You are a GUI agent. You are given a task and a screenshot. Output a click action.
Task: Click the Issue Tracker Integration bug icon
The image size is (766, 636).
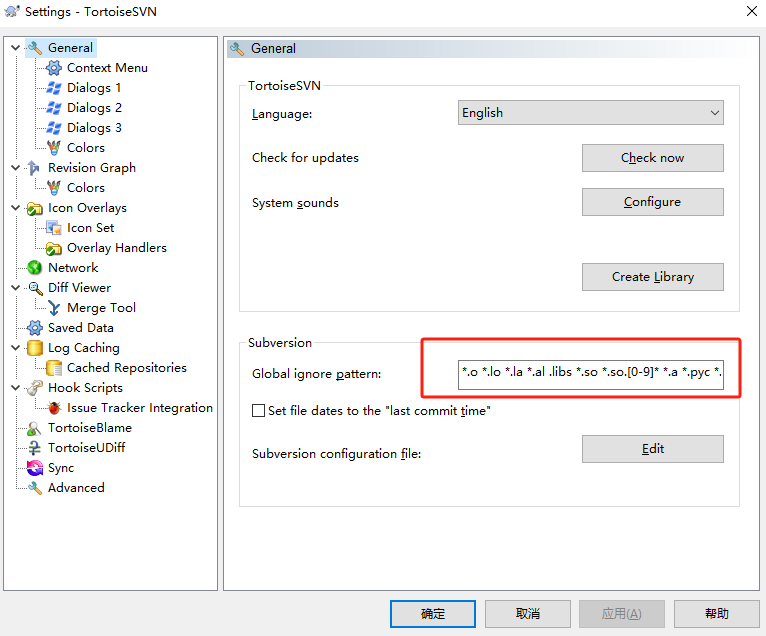54,408
